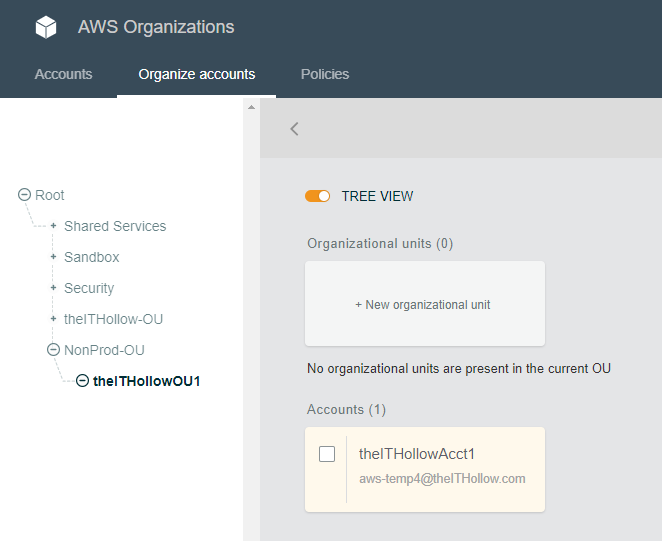The image size is (662, 541).
Task: Select Security OU in the tree
Action: 89,288
